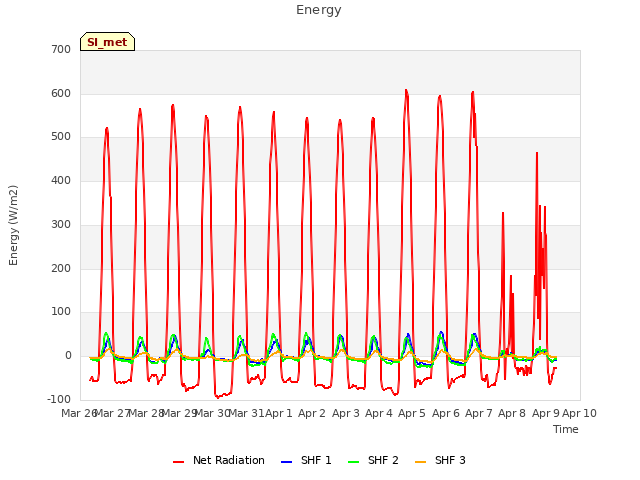
Task: Click the Apr 4 date tick label
Action: pos(379,413)
